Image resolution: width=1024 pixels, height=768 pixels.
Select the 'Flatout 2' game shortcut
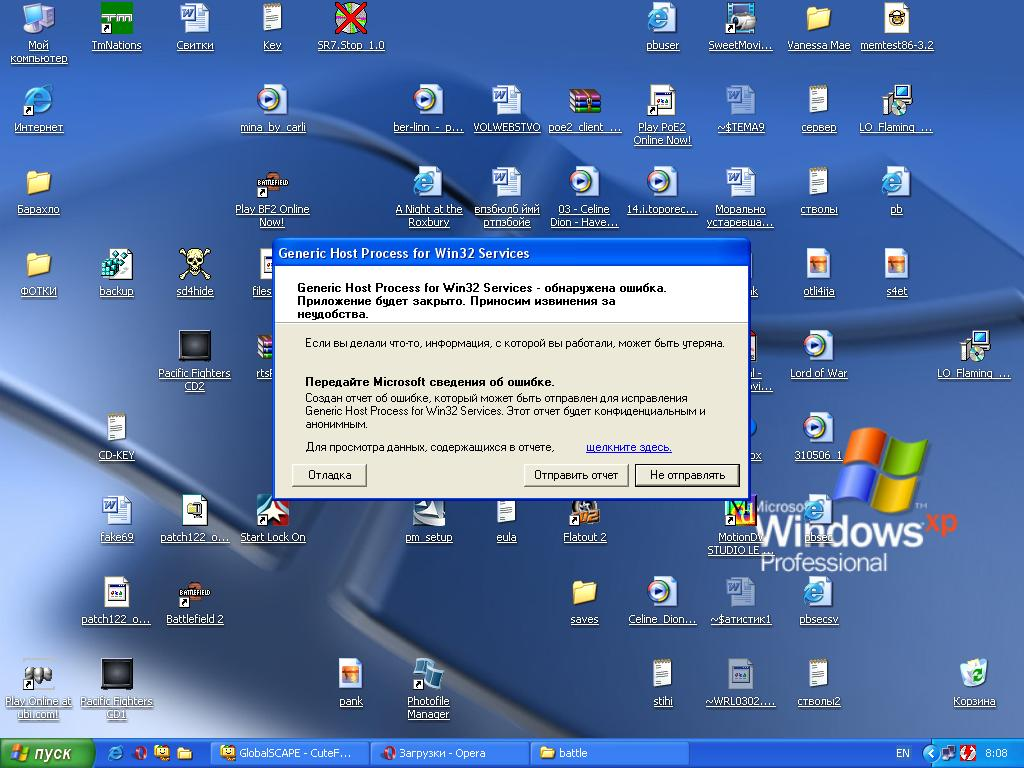pos(584,511)
